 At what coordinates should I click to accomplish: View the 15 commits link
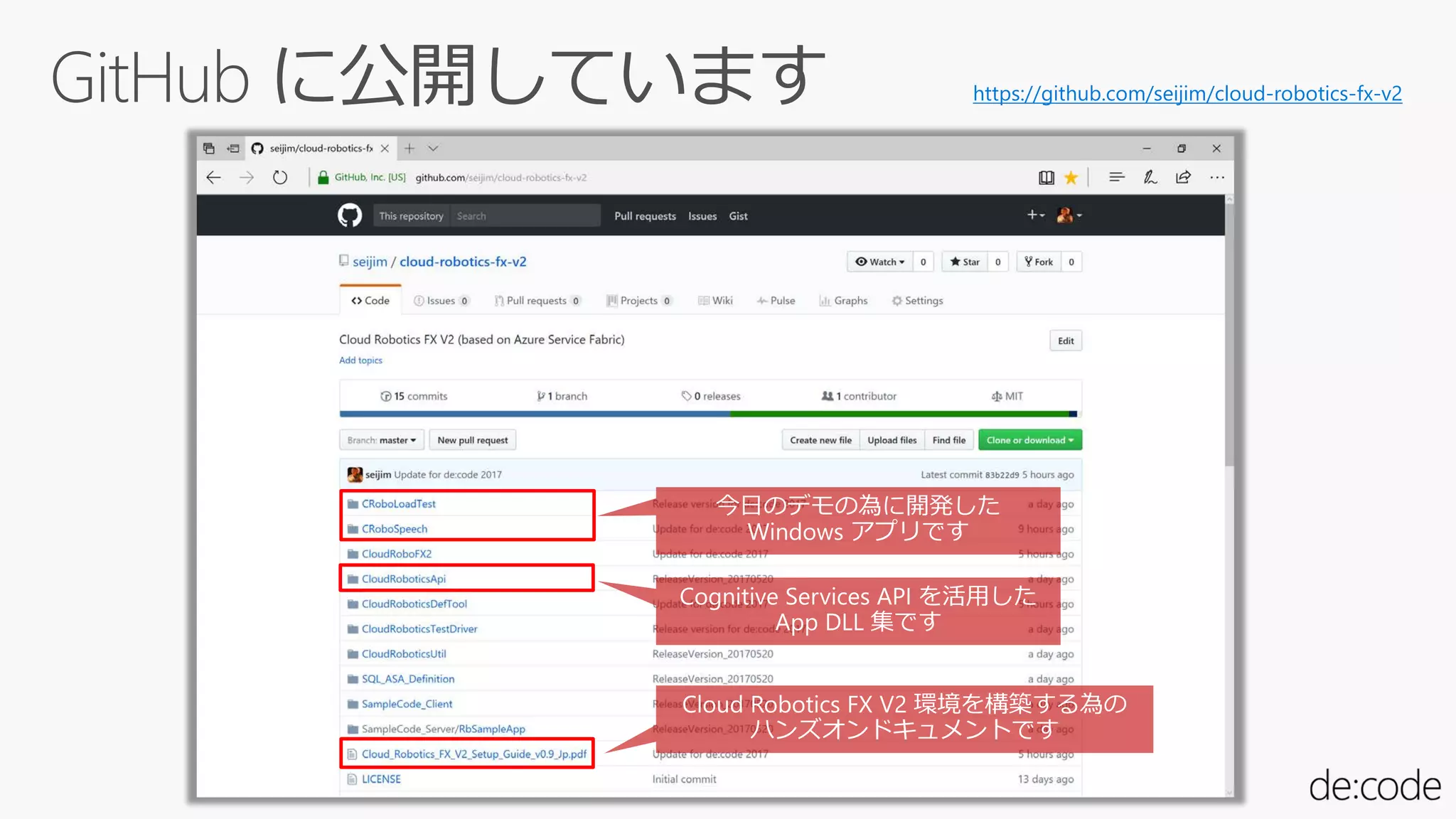(414, 396)
